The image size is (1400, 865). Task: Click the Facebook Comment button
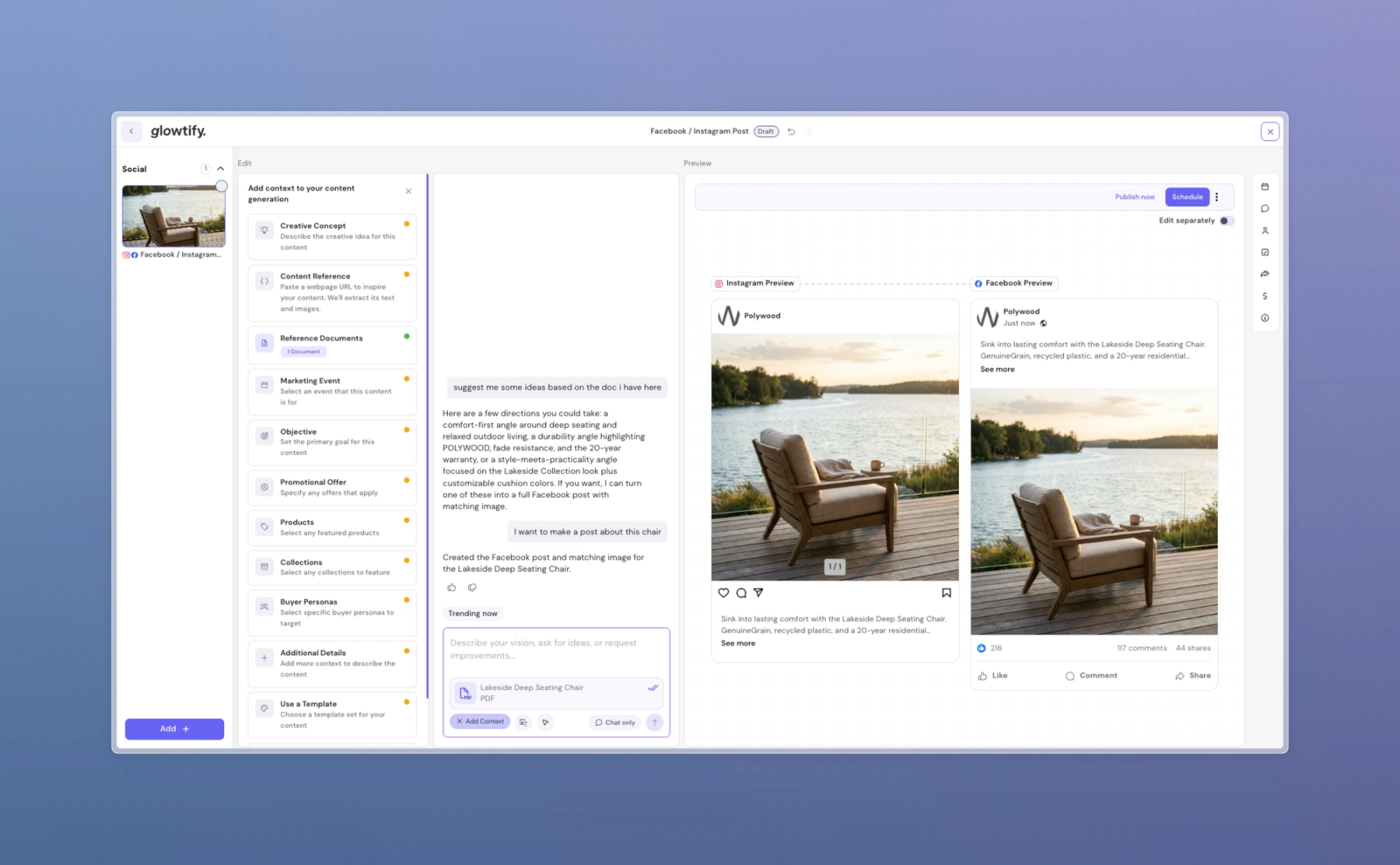coord(1091,675)
